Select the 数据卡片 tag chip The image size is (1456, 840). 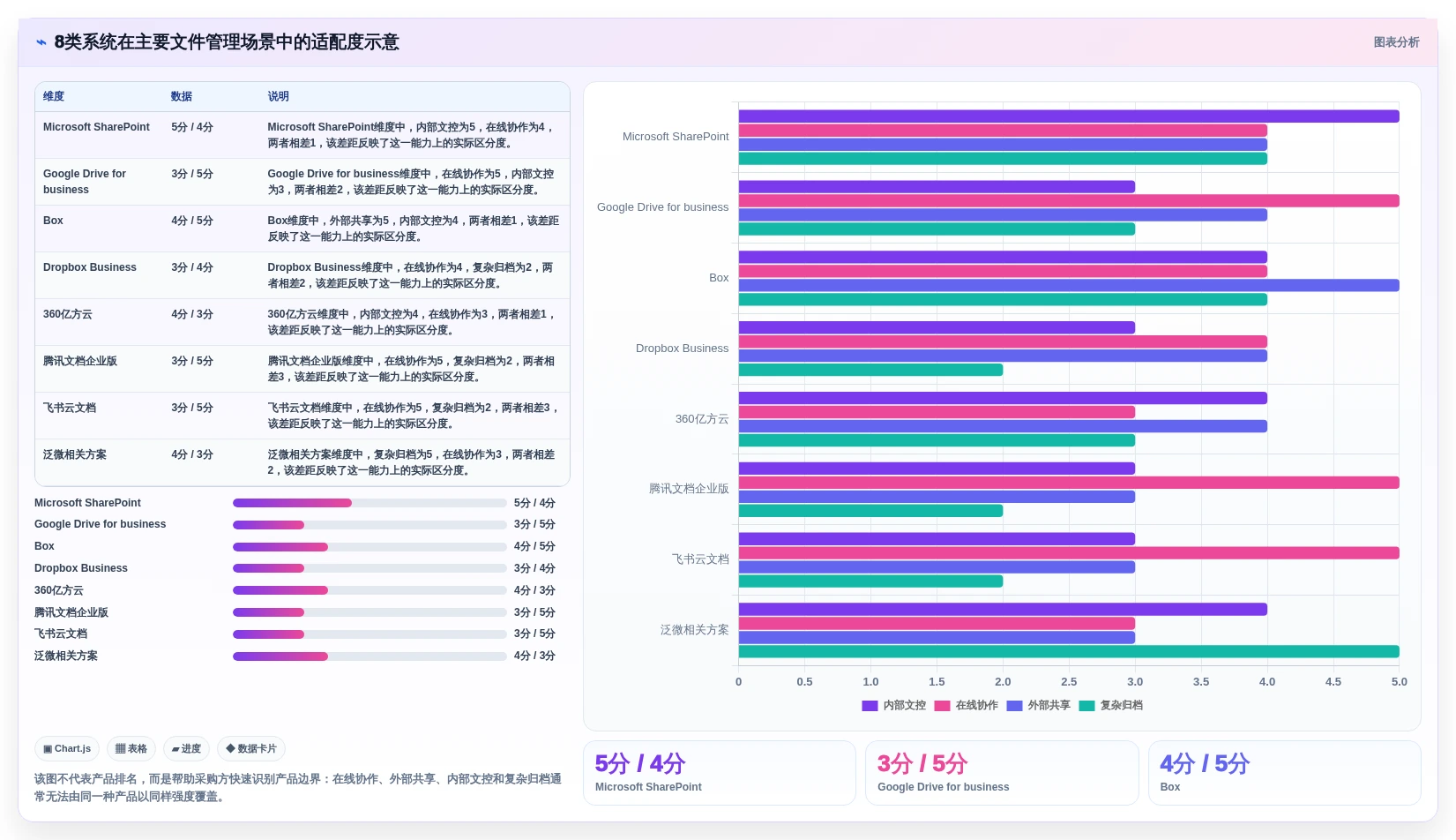click(x=251, y=749)
